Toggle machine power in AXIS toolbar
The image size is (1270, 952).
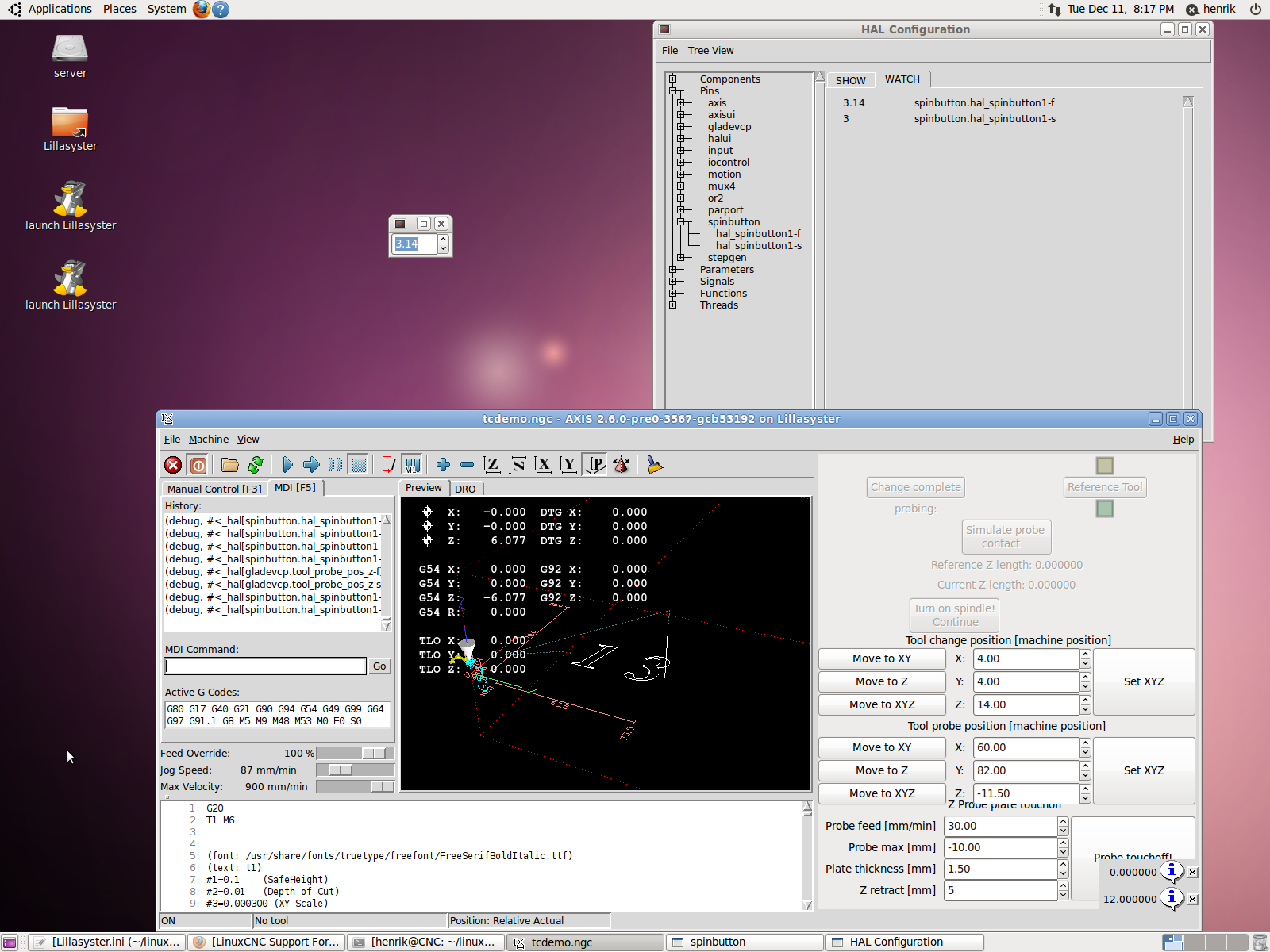point(198,465)
